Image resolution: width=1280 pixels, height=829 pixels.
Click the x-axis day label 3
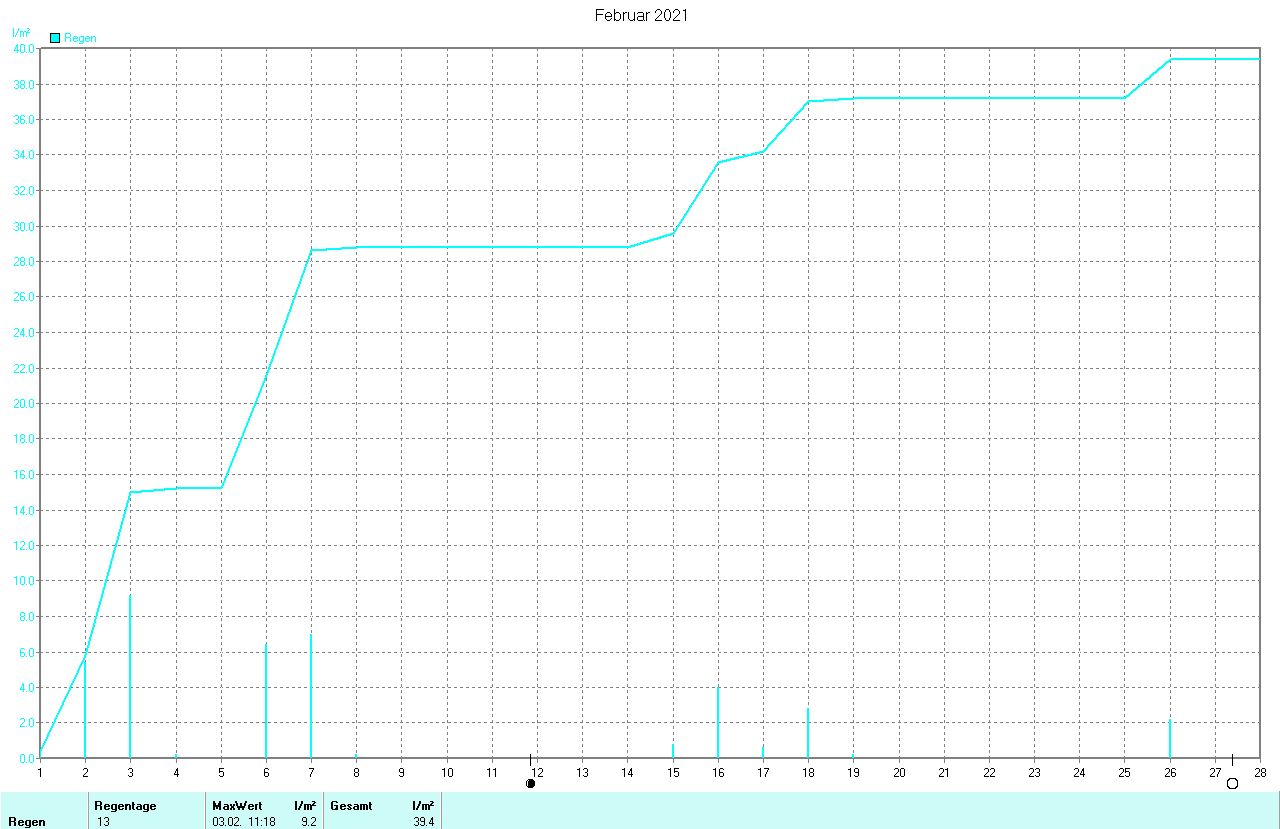[x=130, y=772]
